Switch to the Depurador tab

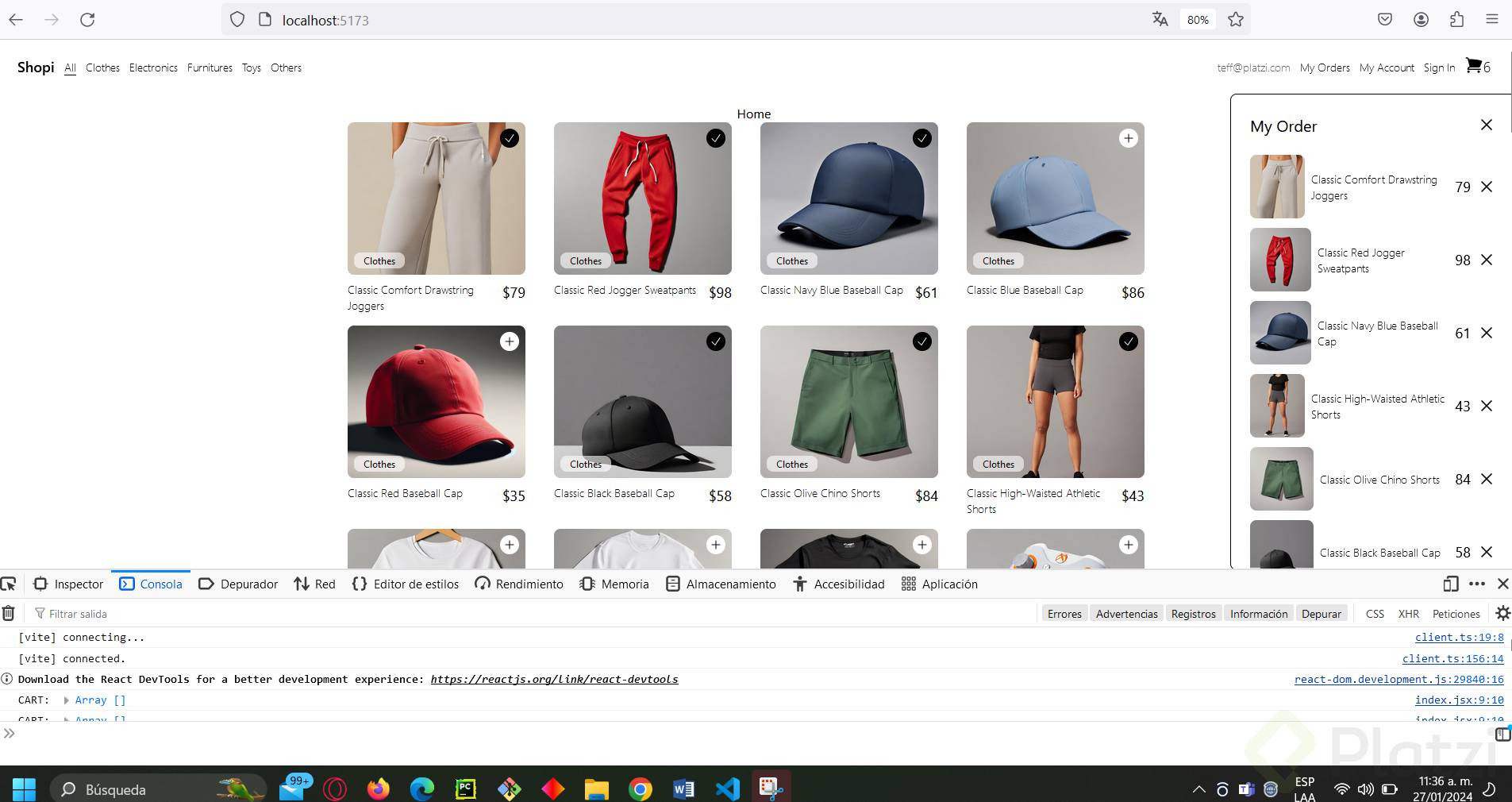(238, 584)
